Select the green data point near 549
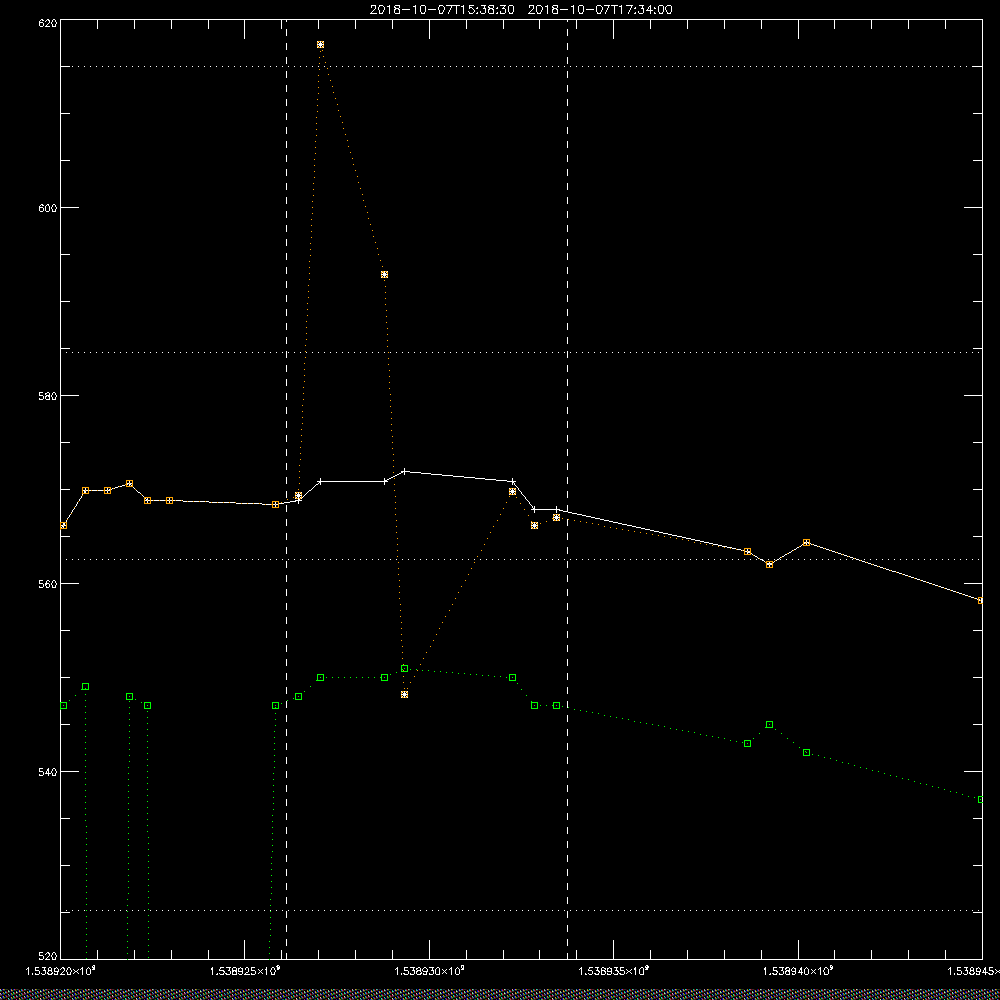The width and height of the screenshot is (1000, 1000). (x=85, y=687)
